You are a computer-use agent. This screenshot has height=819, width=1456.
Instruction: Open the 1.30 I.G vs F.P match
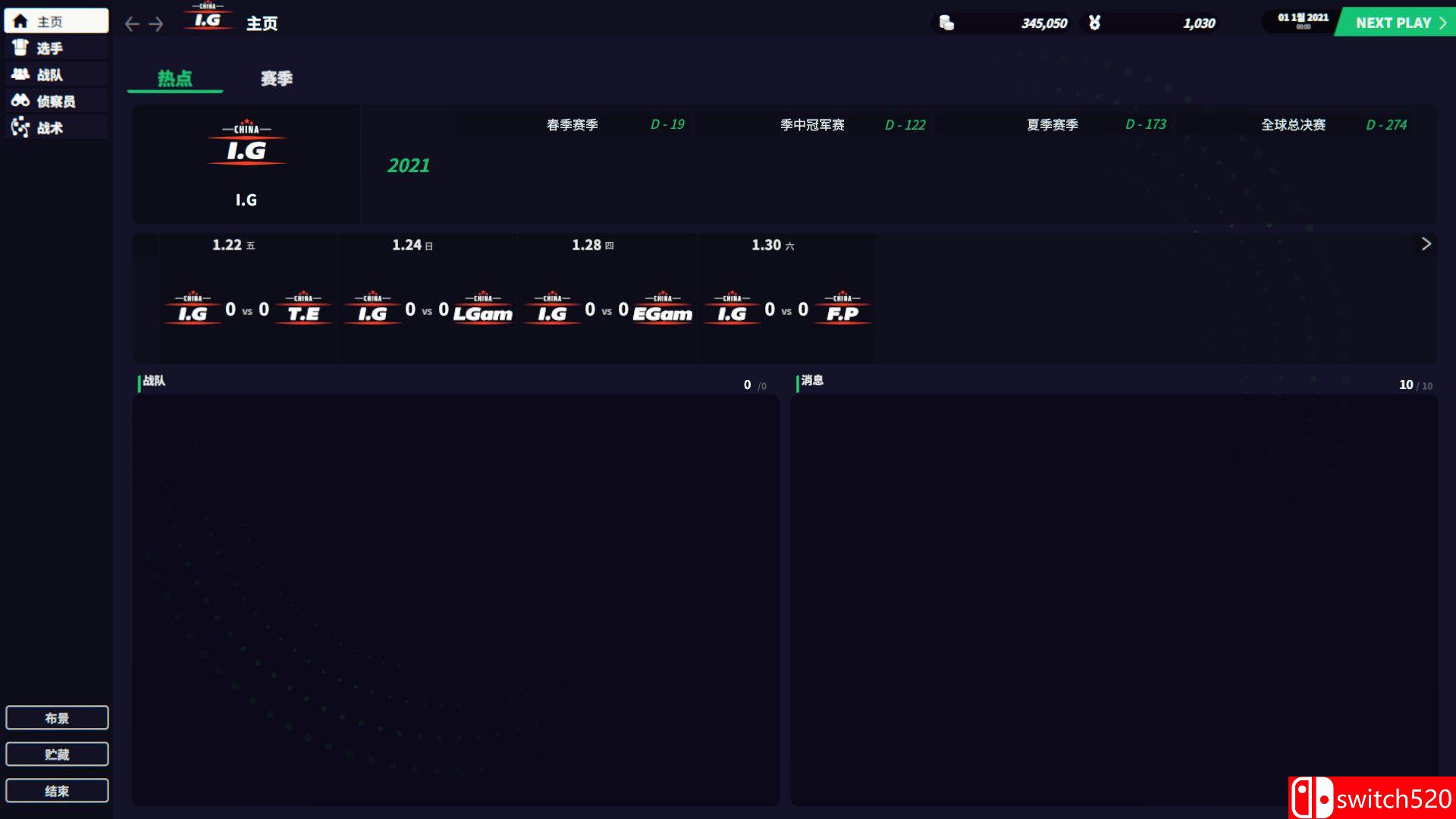[786, 309]
